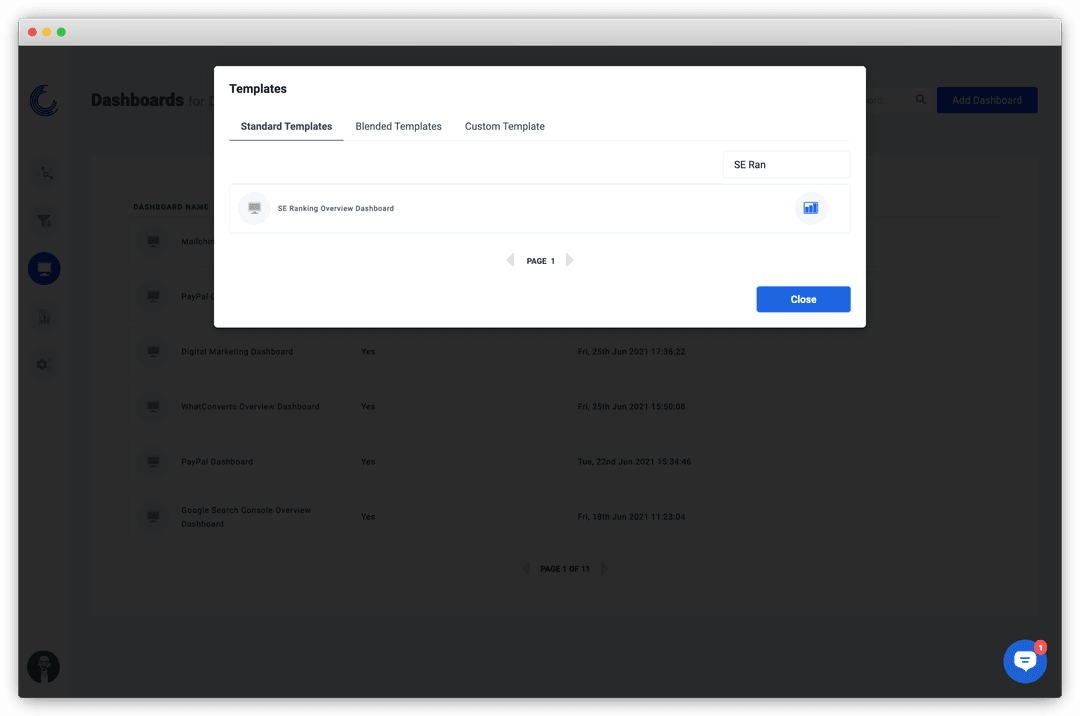Screen dimensions: 1080x716
Task: Open the chat support bubble
Action: [1025, 662]
